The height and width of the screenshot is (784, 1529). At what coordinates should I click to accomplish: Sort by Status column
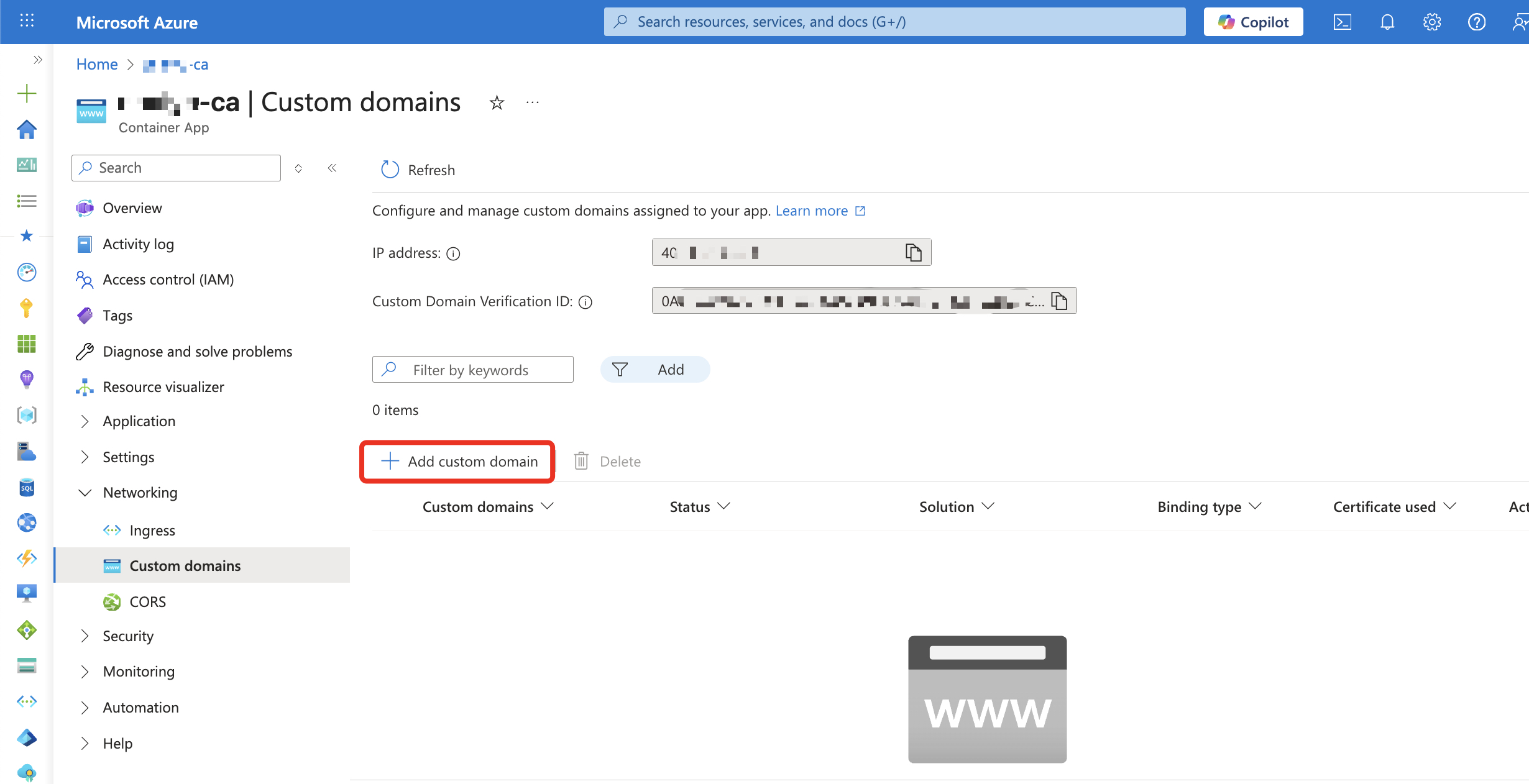pos(700,507)
